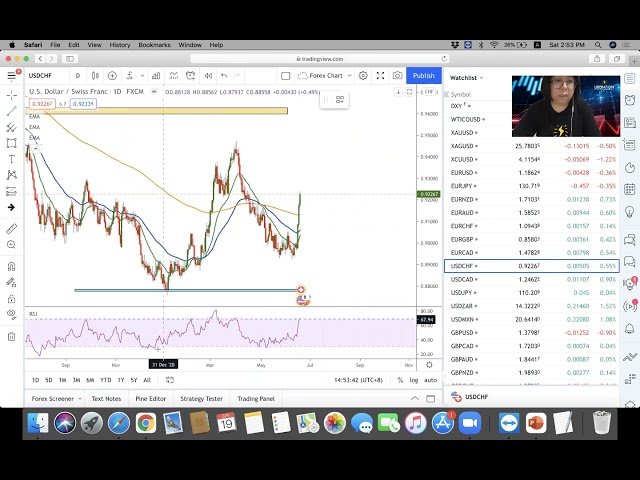
Task: Toggle log scale on price axis
Action: [414, 380]
